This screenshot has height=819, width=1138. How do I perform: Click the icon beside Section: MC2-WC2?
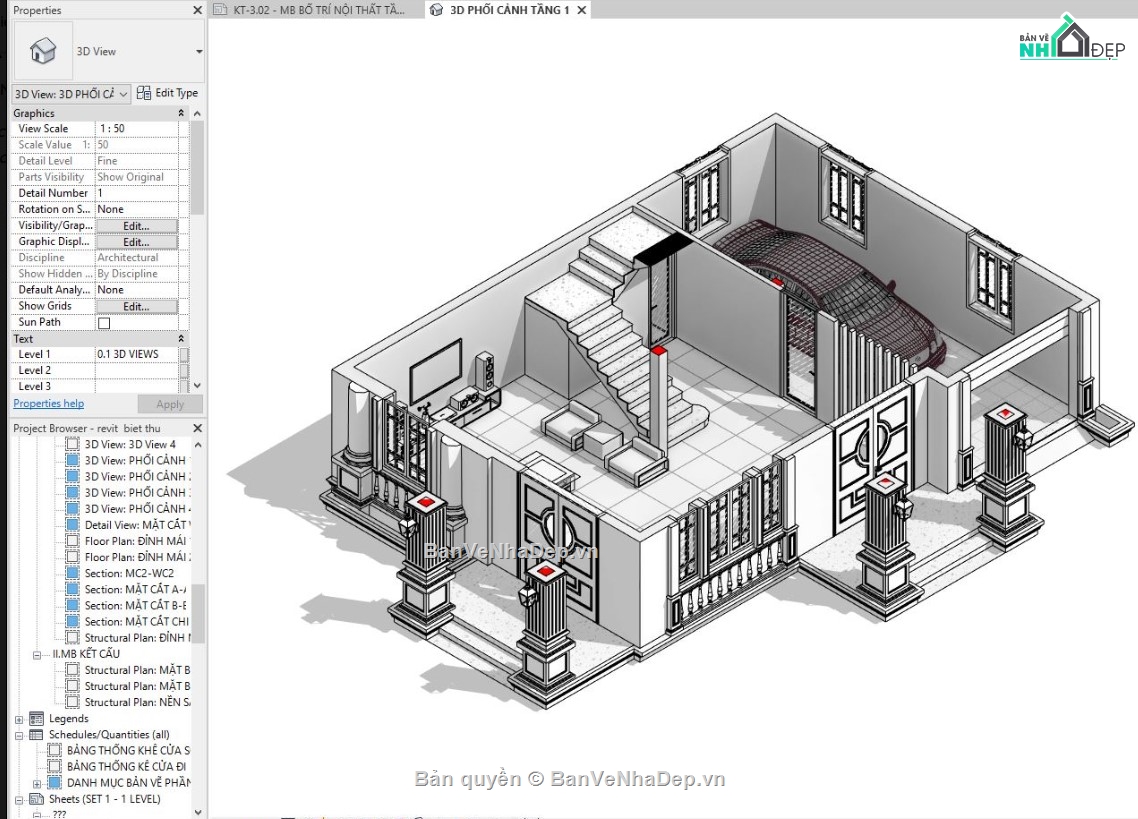pos(73,573)
